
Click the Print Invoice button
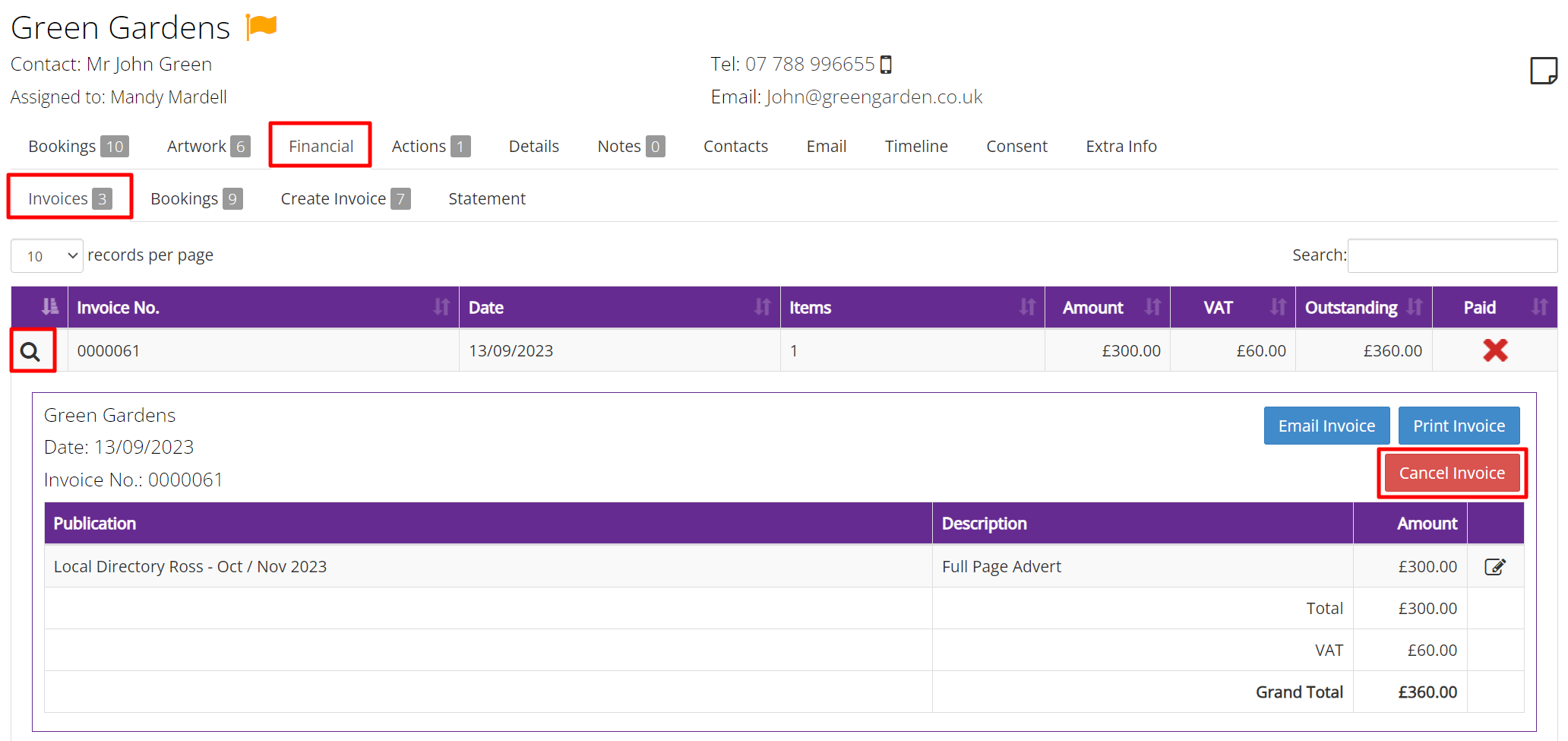click(x=1459, y=426)
